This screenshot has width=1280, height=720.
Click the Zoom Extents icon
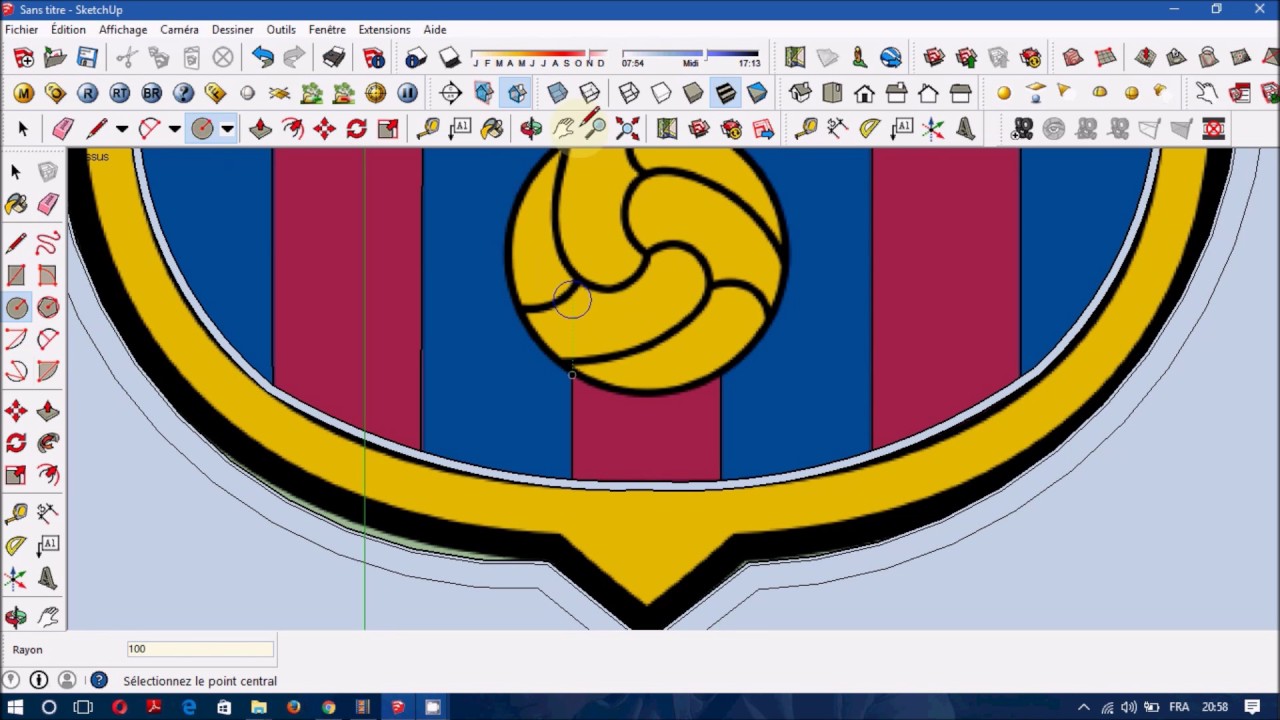point(627,128)
